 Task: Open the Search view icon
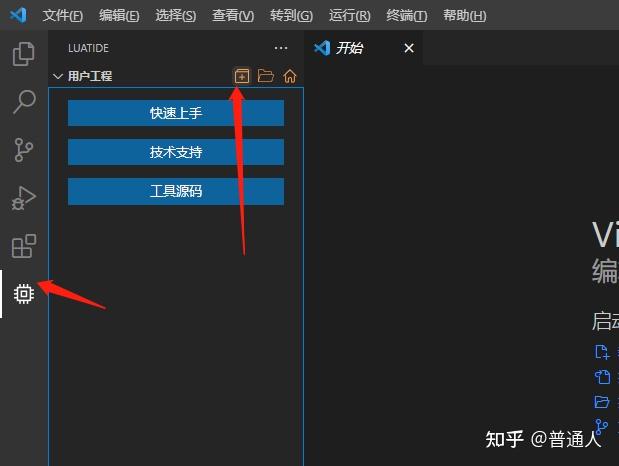click(x=24, y=101)
